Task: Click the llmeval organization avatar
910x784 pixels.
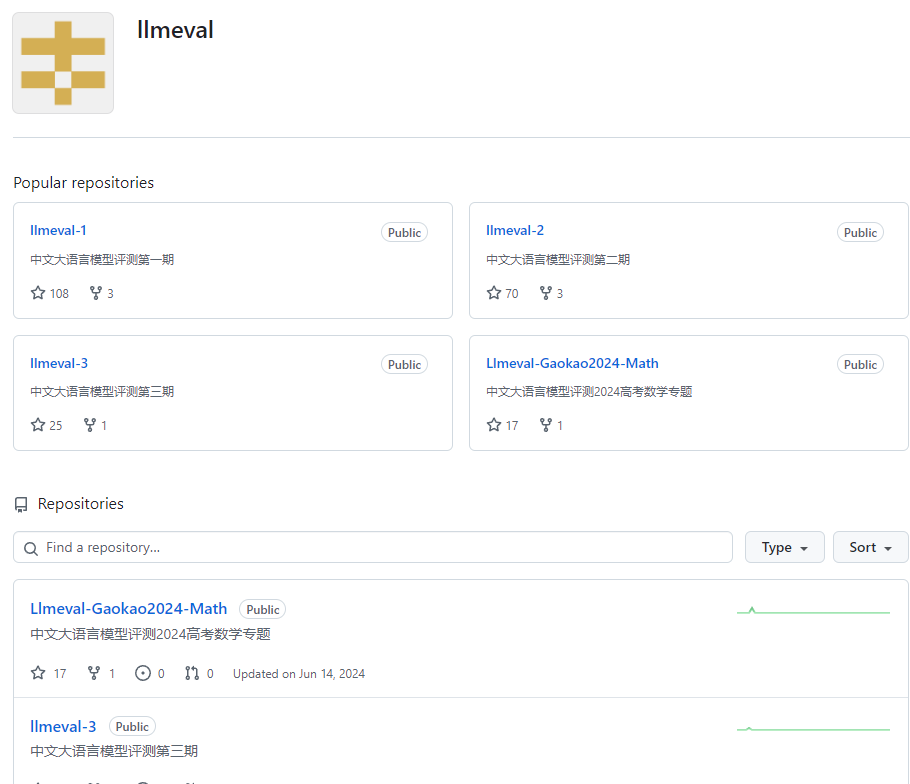Action: 63,63
